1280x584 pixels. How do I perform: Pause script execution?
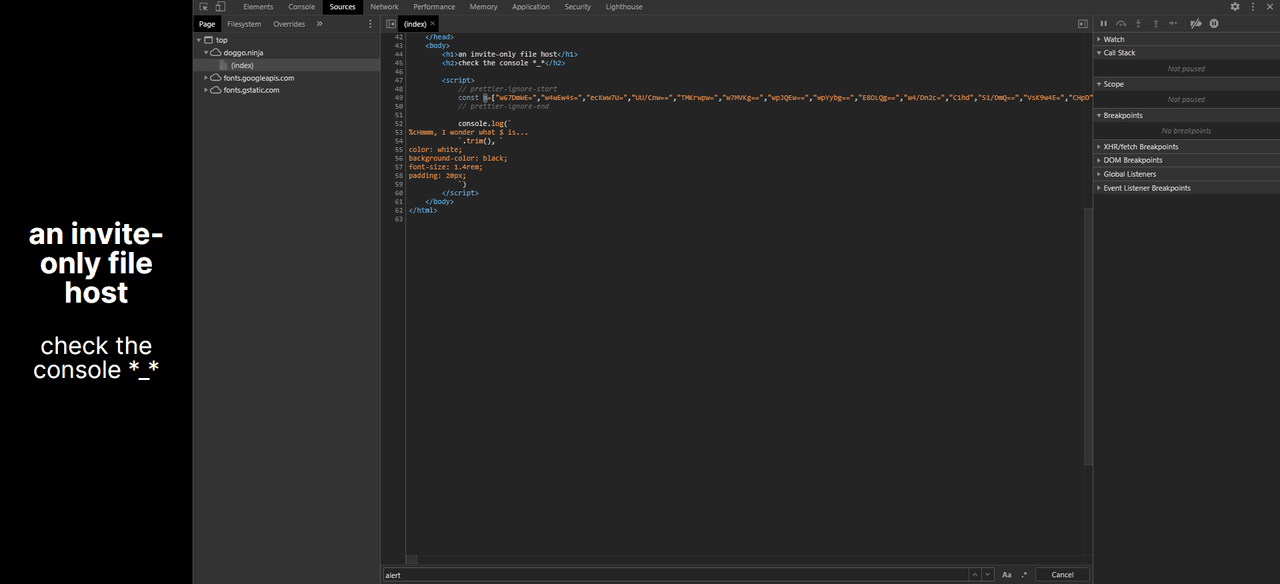click(1104, 24)
